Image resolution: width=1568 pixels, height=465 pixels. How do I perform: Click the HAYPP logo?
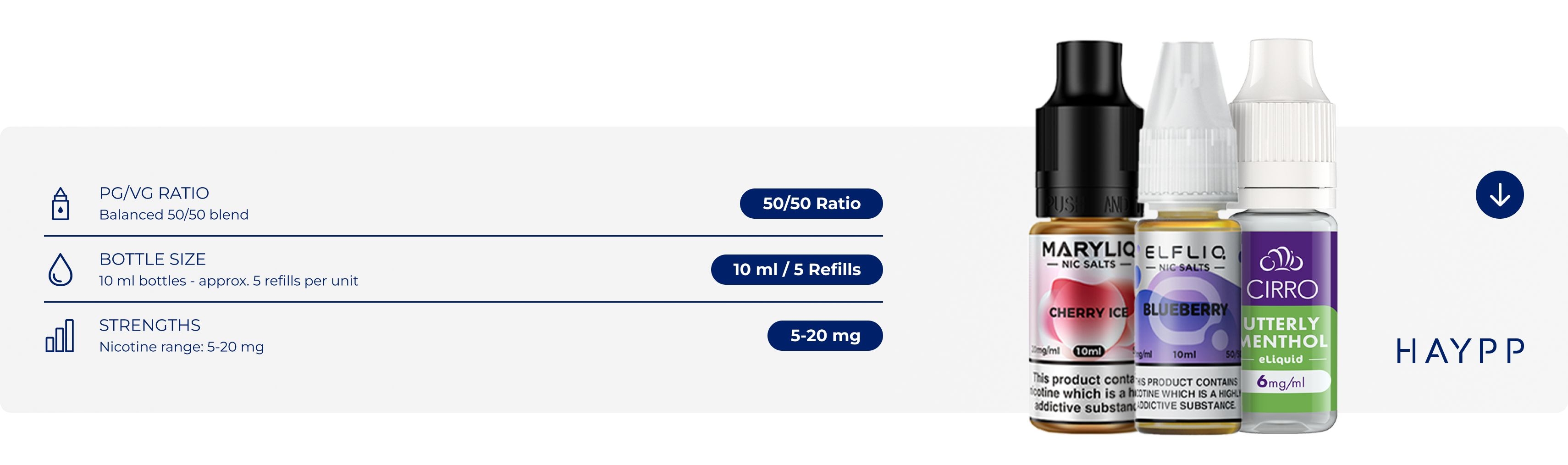coord(1460,351)
